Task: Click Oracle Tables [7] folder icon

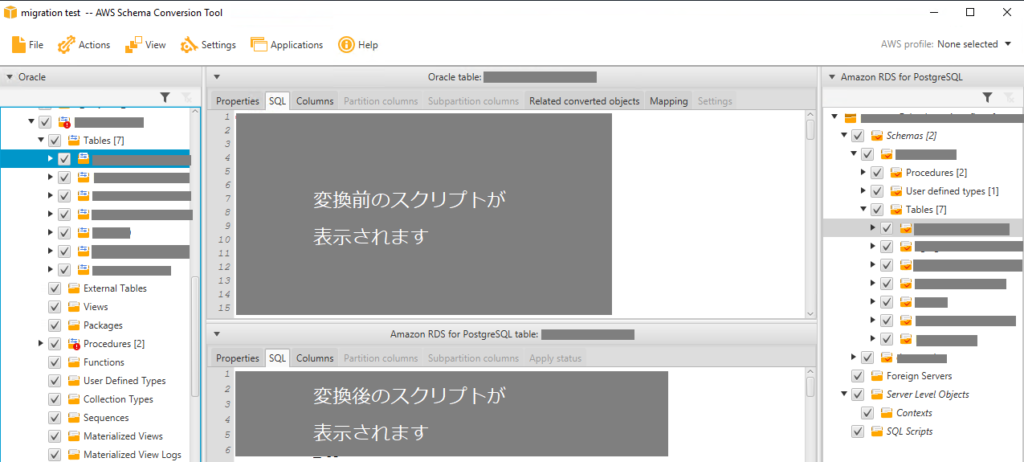Action: point(74,140)
